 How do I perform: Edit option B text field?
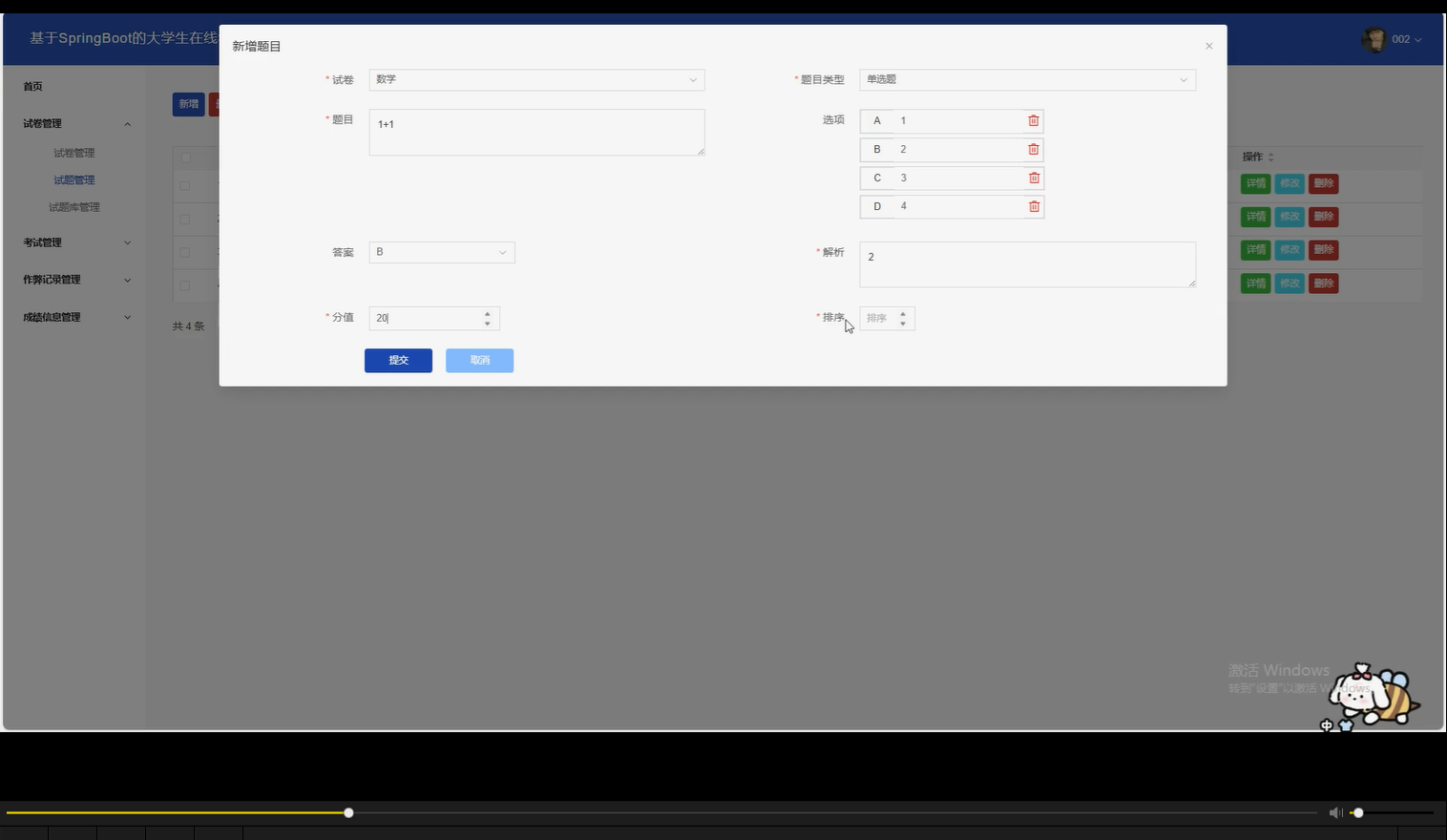point(958,150)
